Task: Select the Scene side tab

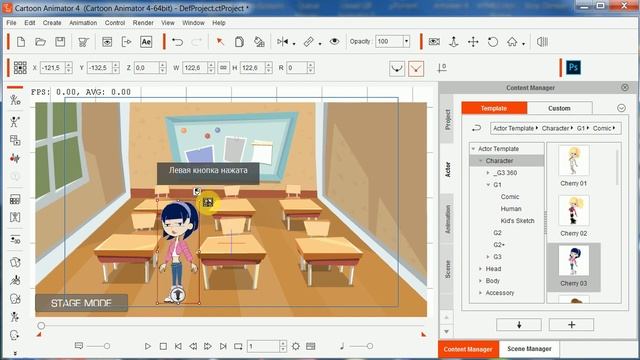Action: (x=447, y=269)
